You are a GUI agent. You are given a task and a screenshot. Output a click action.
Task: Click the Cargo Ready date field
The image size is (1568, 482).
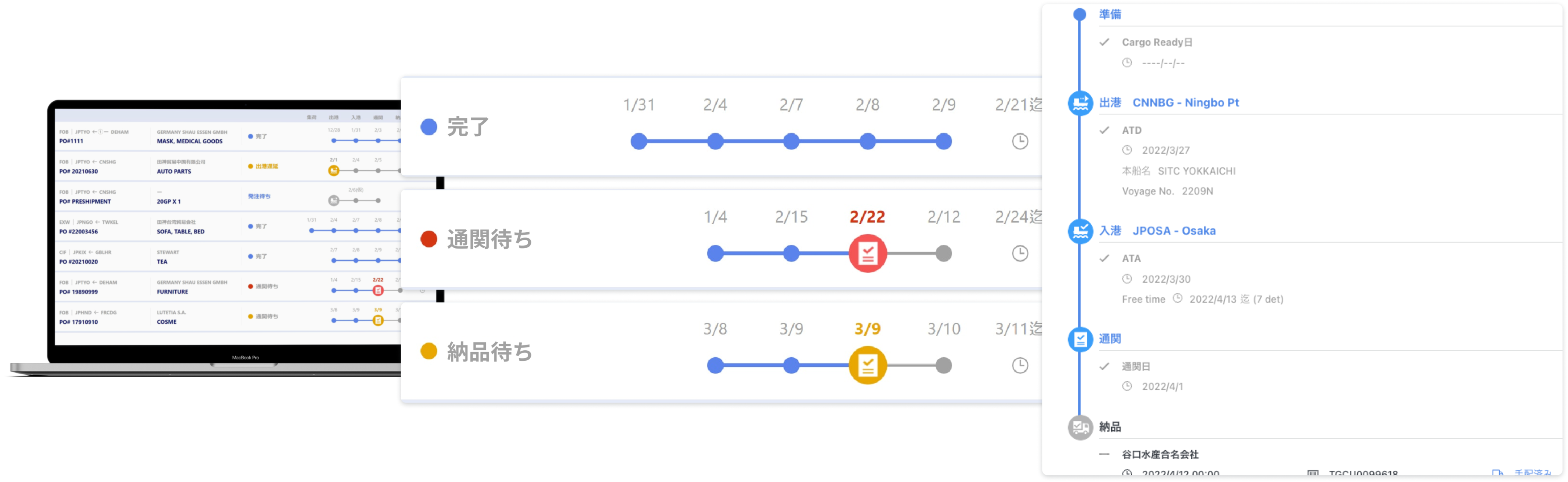click(x=1163, y=63)
